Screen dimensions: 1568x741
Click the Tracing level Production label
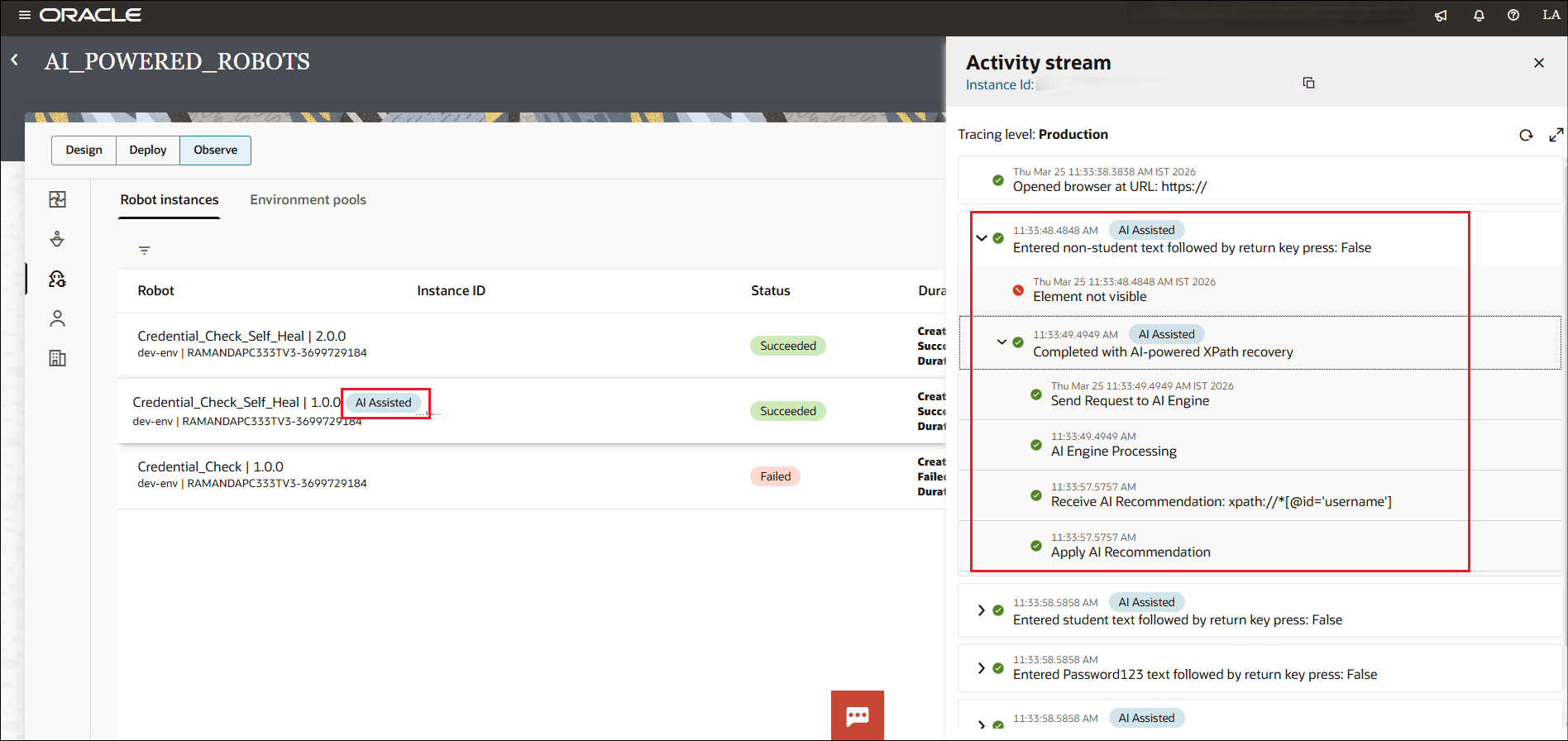tap(1033, 134)
